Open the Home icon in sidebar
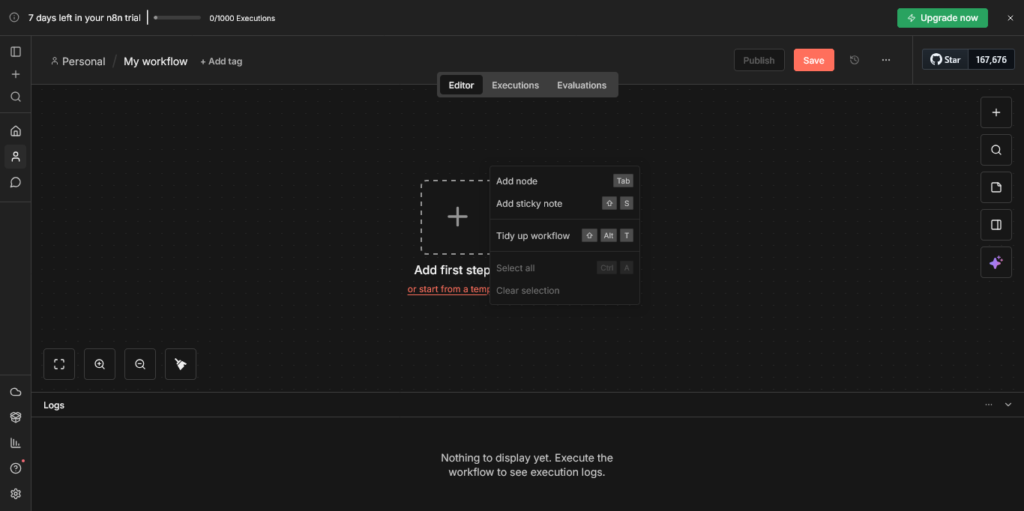The image size is (1024, 511). click(x=15, y=131)
